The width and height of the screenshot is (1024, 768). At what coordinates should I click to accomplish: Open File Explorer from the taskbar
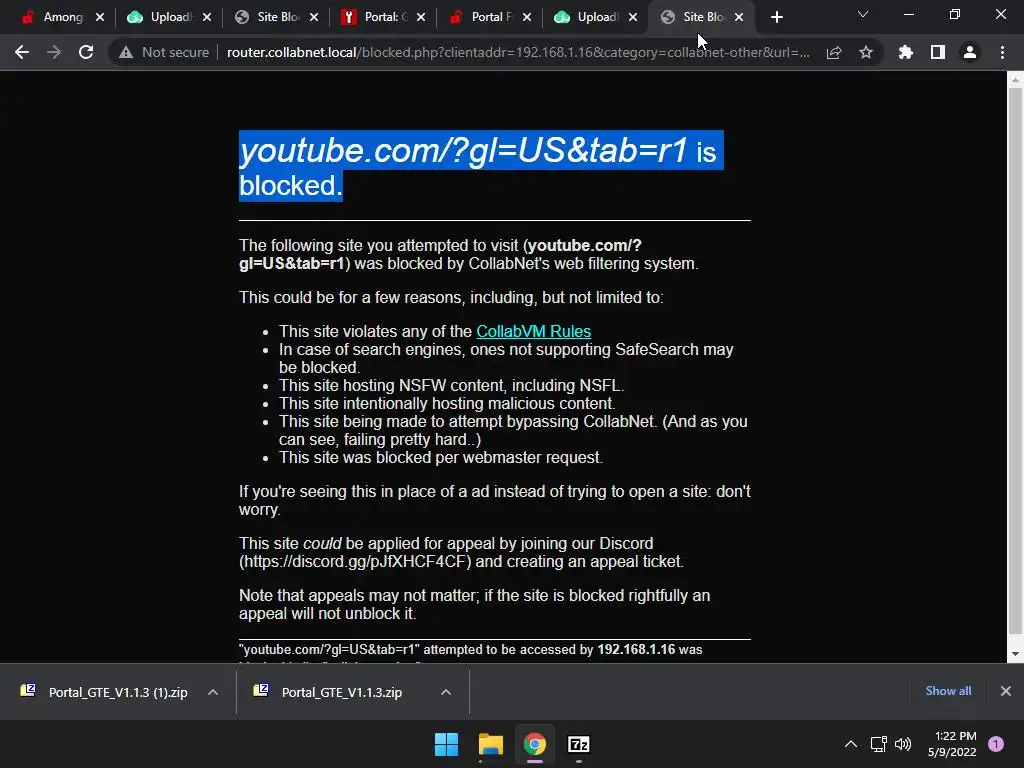pyautogui.click(x=490, y=744)
